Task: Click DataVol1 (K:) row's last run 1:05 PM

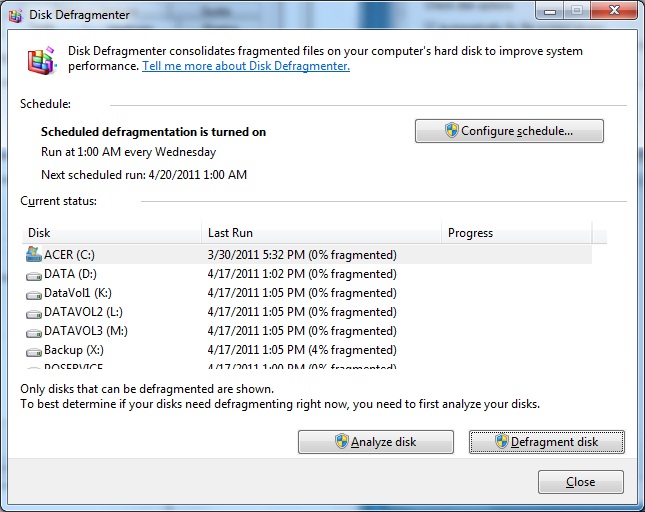Action: (302, 293)
